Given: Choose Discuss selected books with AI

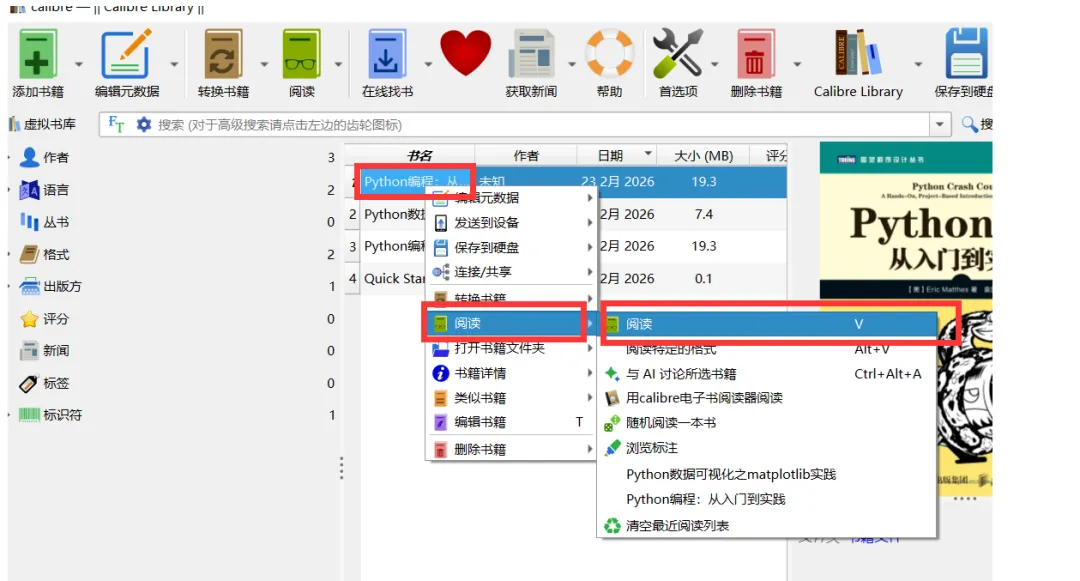Looking at the screenshot, I should [767, 374].
